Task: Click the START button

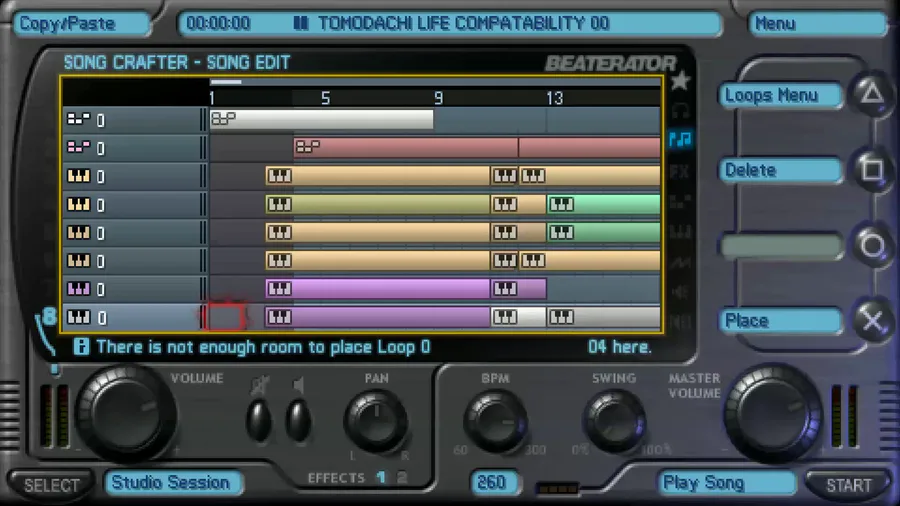Action: (x=848, y=485)
